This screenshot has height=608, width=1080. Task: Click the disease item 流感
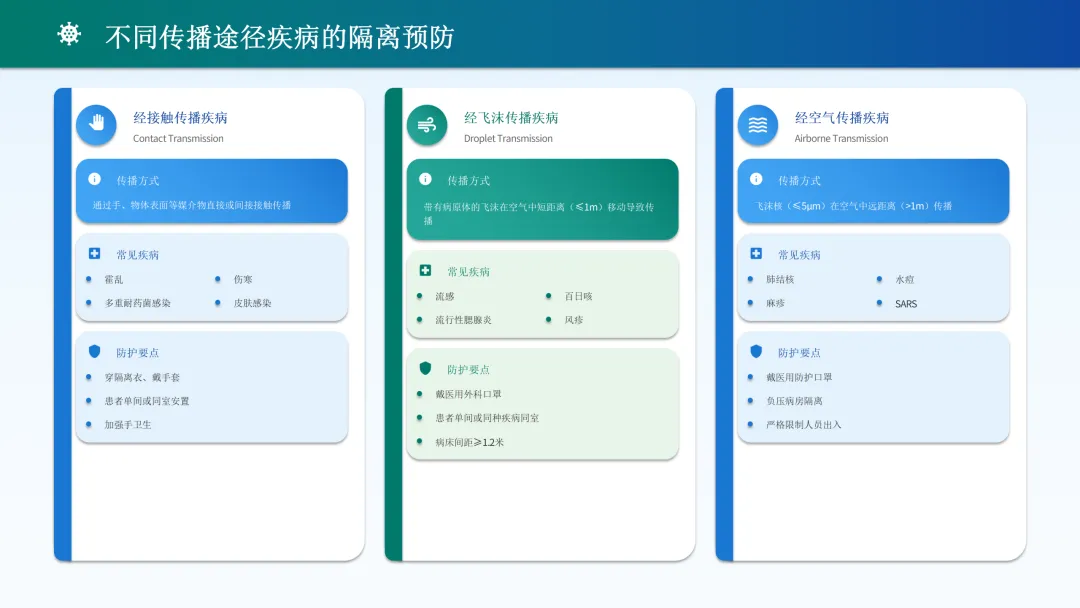(x=445, y=297)
